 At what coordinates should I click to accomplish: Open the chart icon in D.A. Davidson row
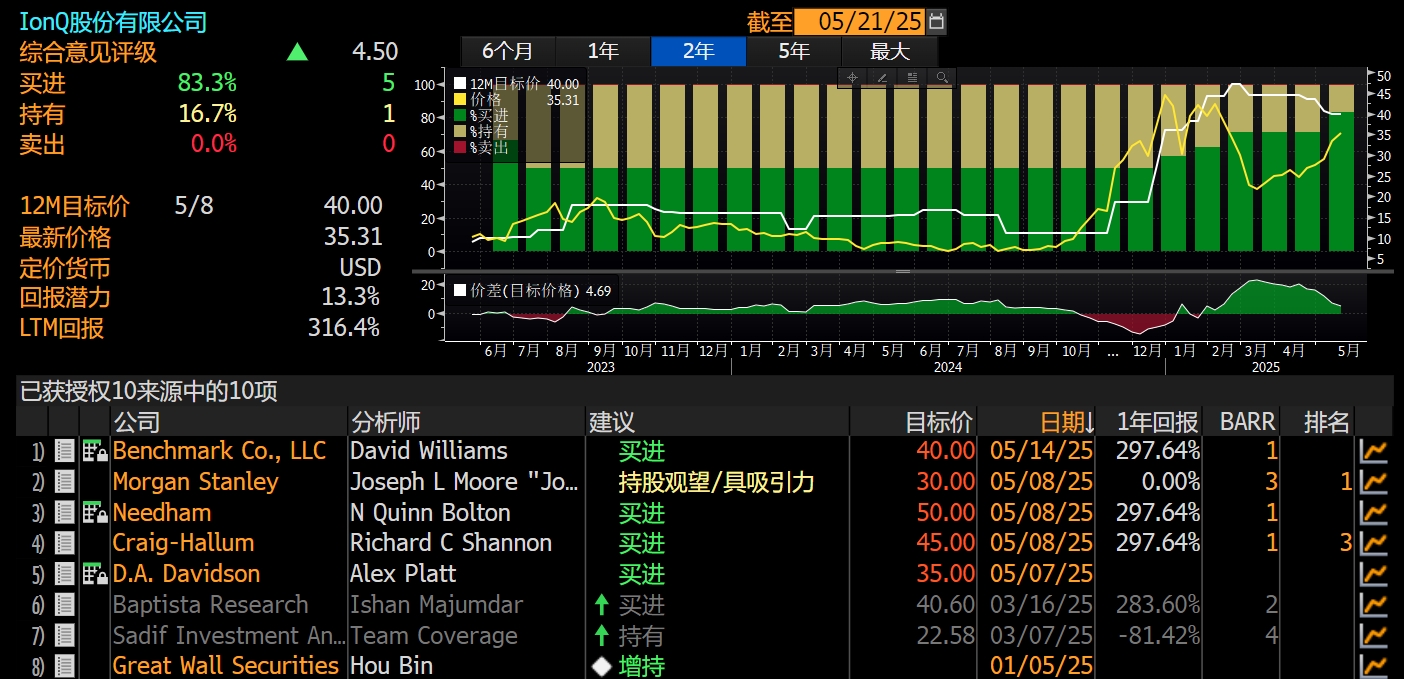(1375, 575)
